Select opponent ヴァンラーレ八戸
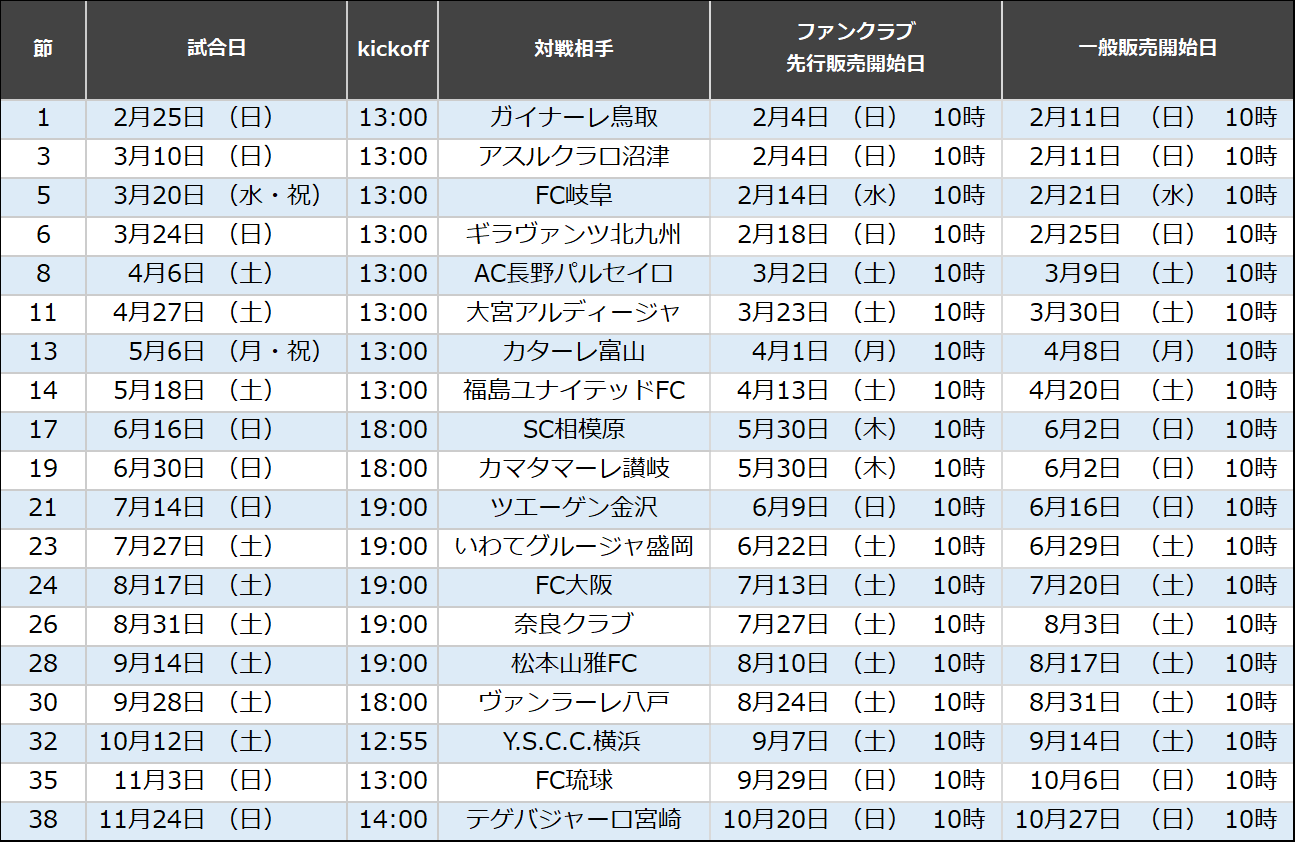This screenshot has height=843, width=1296. [574, 703]
